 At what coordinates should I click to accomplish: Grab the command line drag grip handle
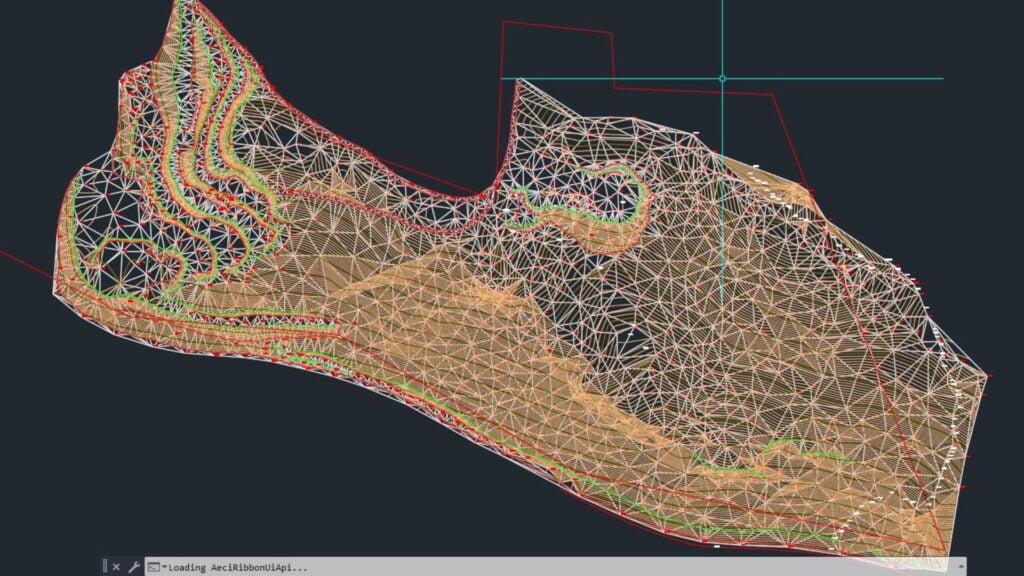click(x=104, y=567)
